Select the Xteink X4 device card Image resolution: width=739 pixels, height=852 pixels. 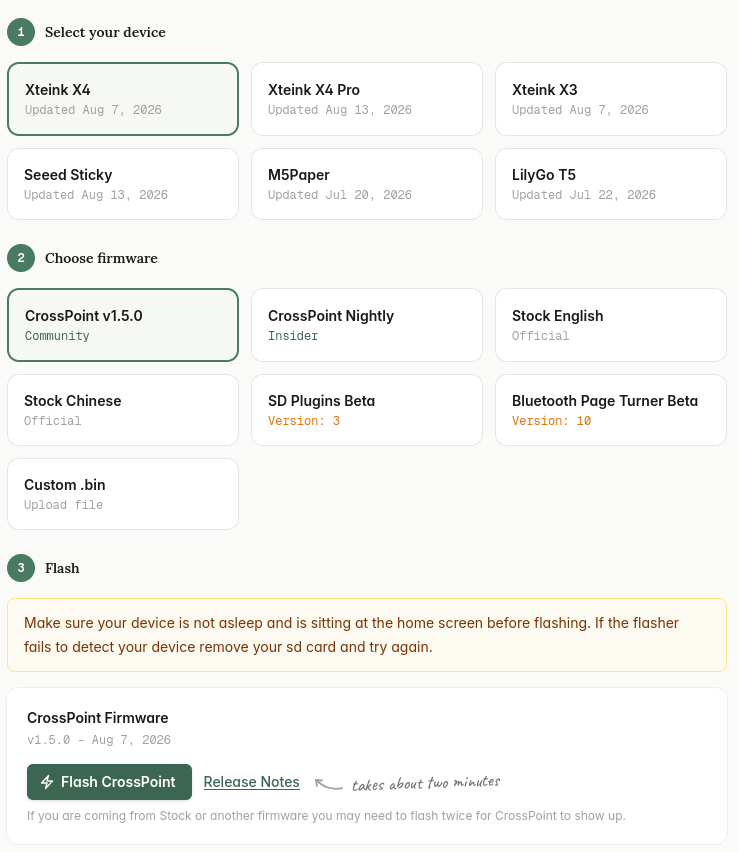[x=123, y=99]
